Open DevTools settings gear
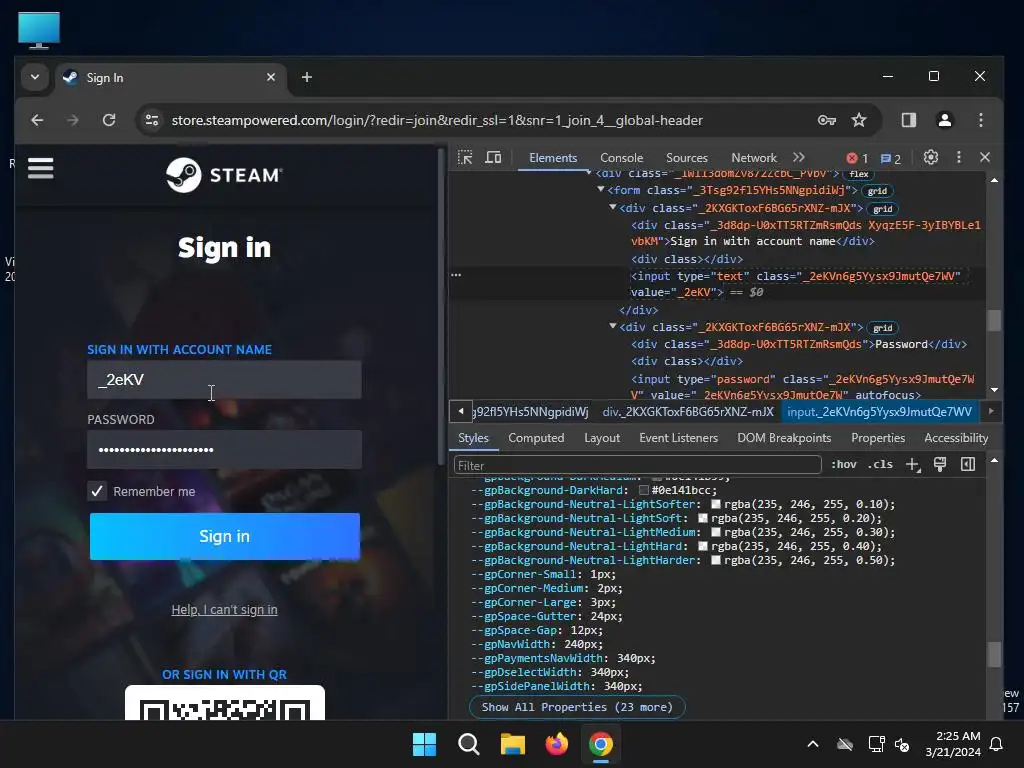The image size is (1024, 768). coord(931,157)
